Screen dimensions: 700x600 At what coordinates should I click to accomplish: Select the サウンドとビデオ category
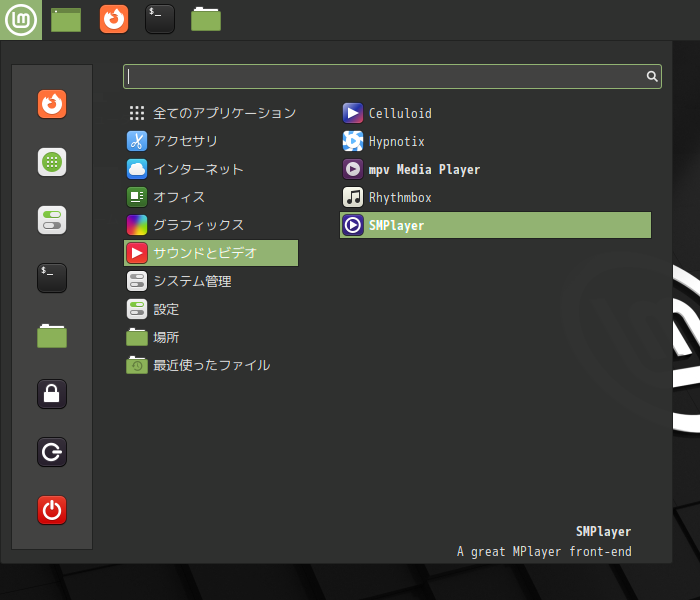[211, 253]
